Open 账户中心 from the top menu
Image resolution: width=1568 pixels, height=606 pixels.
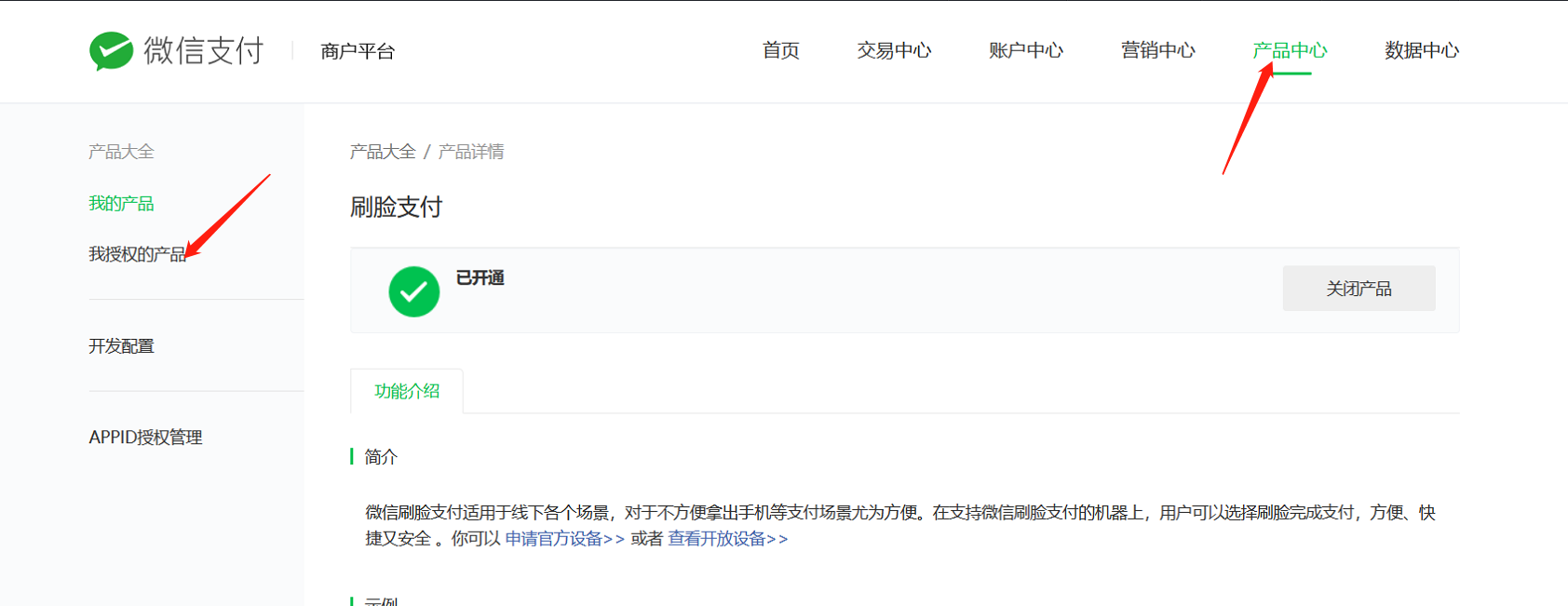[1026, 50]
